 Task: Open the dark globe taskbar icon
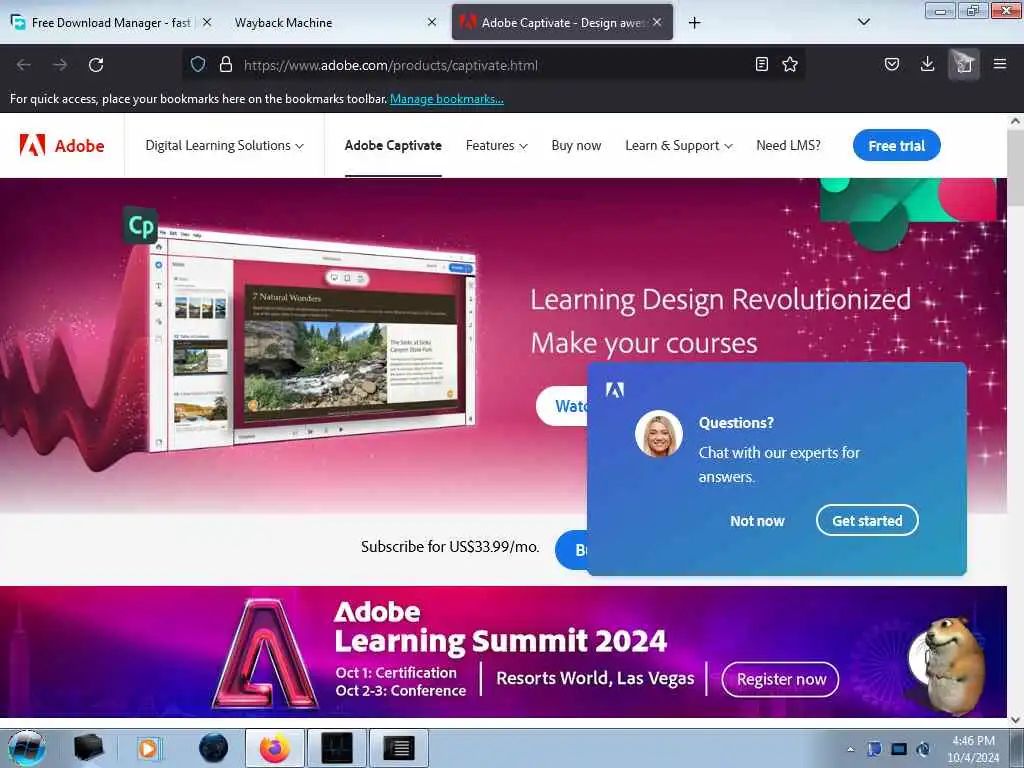214,748
